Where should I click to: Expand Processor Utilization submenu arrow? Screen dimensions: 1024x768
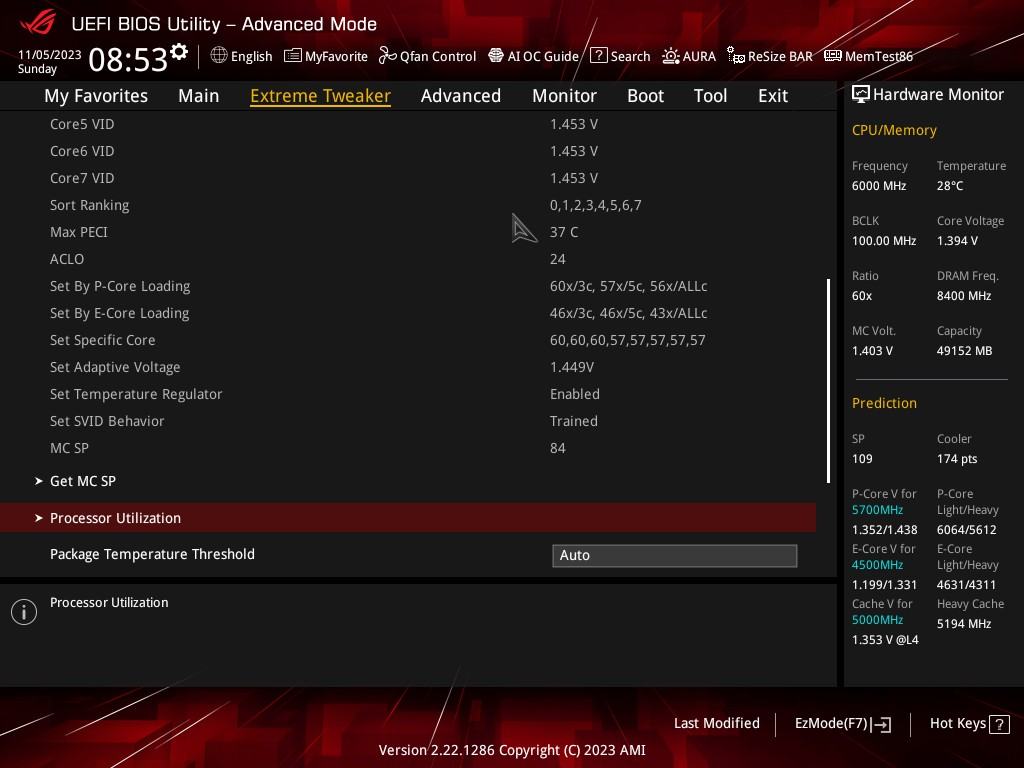(x=39, y=518)
